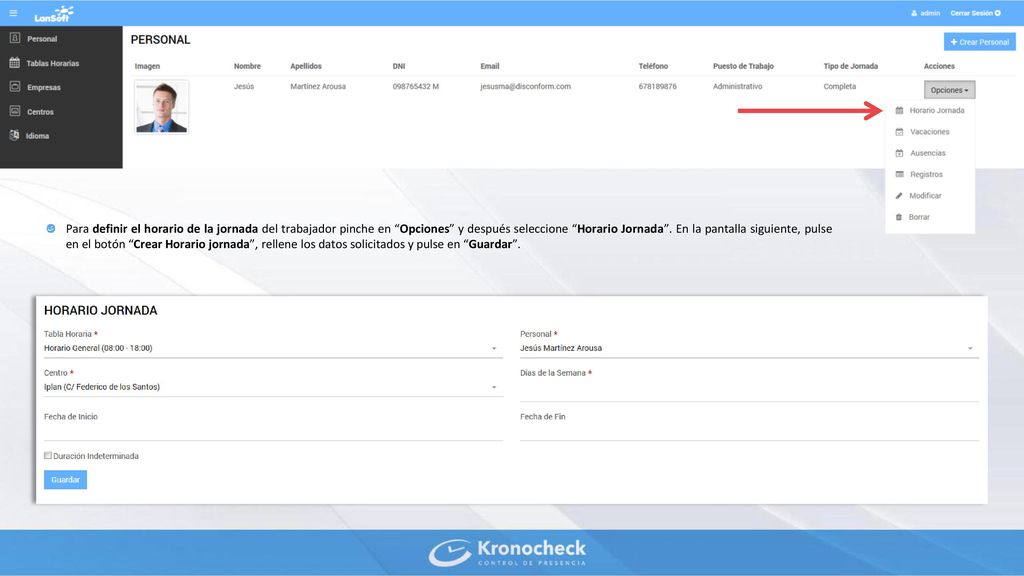Screen dimensions: 1024x576
Task: Select the Centros sidebar icon
Action: (15, 111)
